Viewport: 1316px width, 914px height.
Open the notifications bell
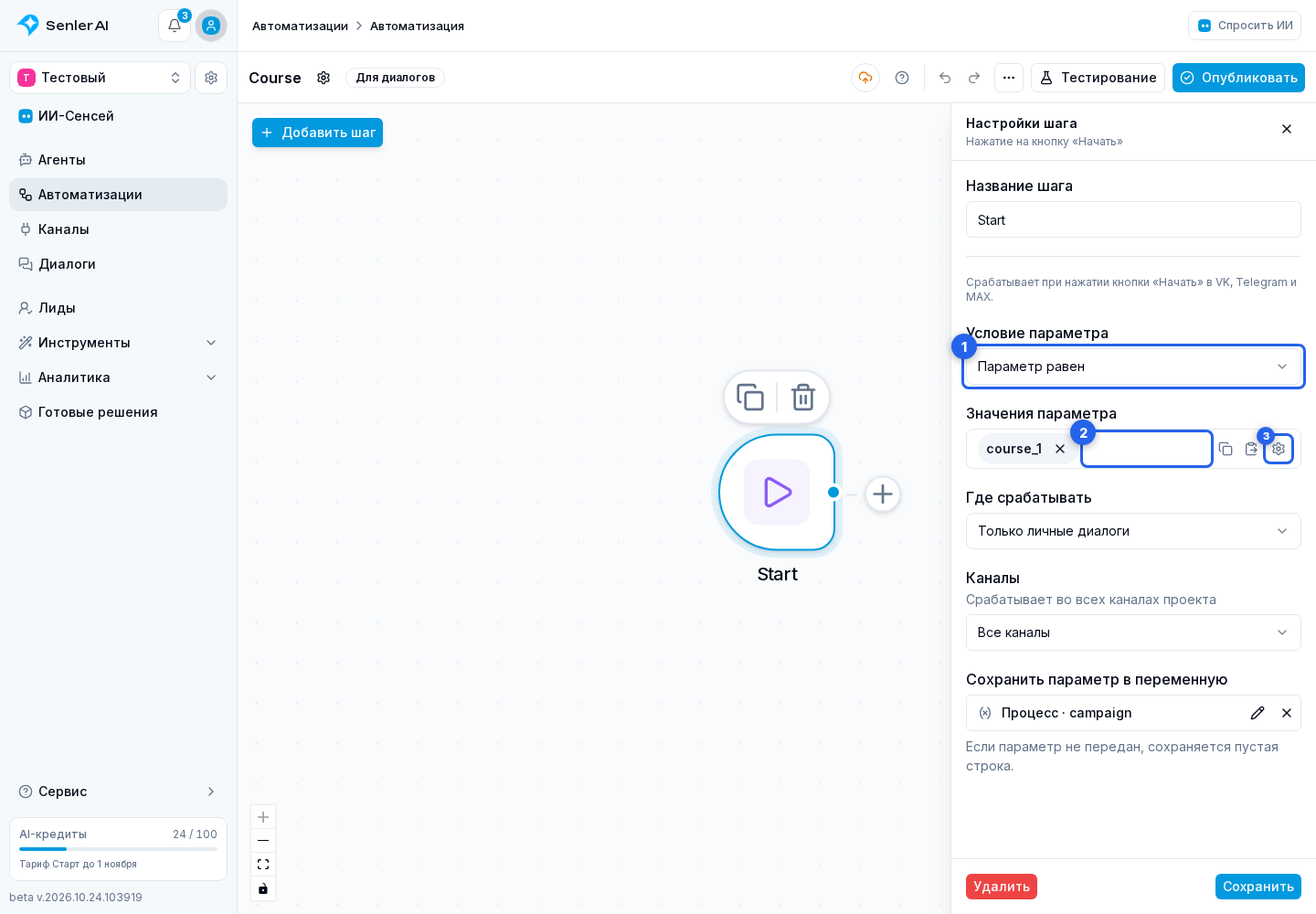click(175, 26)
